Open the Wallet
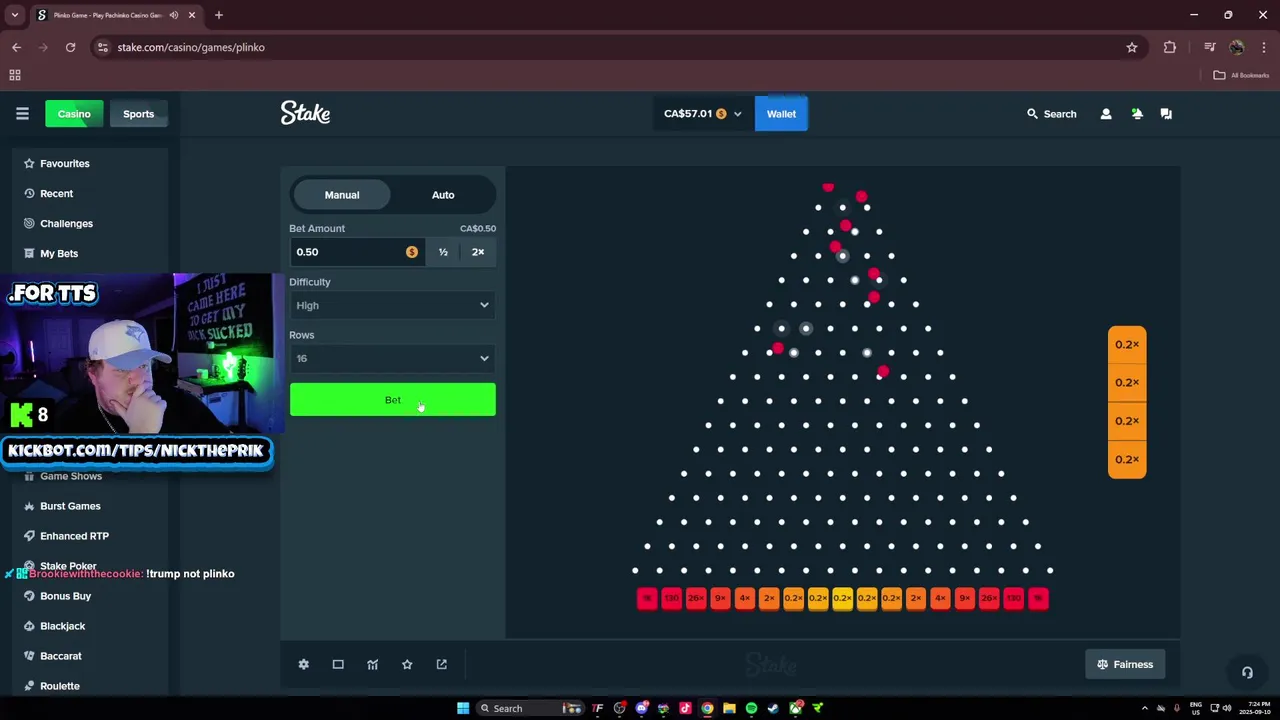1280x720 pixels. [781, 114]
